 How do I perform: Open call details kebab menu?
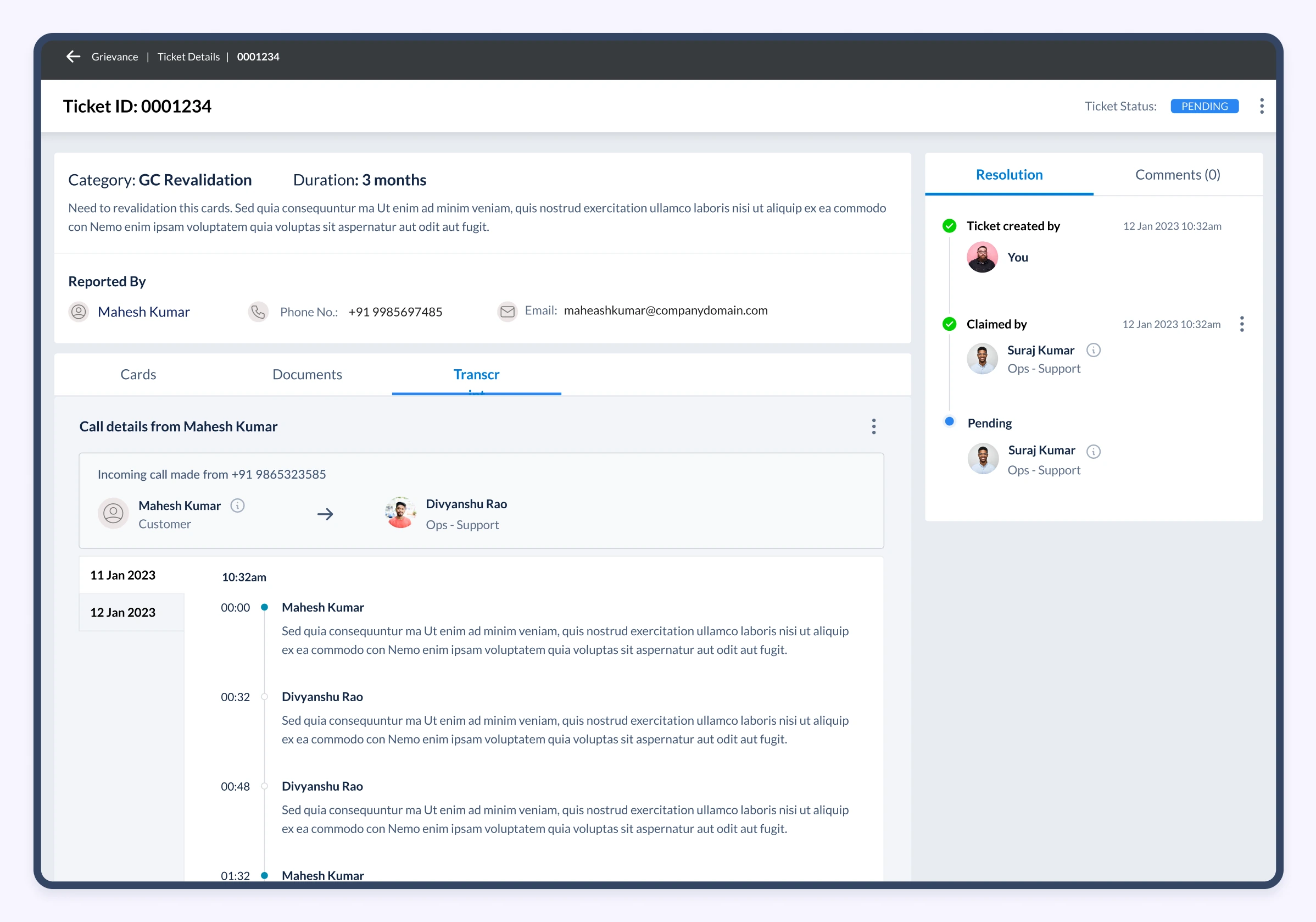(873, 426)
